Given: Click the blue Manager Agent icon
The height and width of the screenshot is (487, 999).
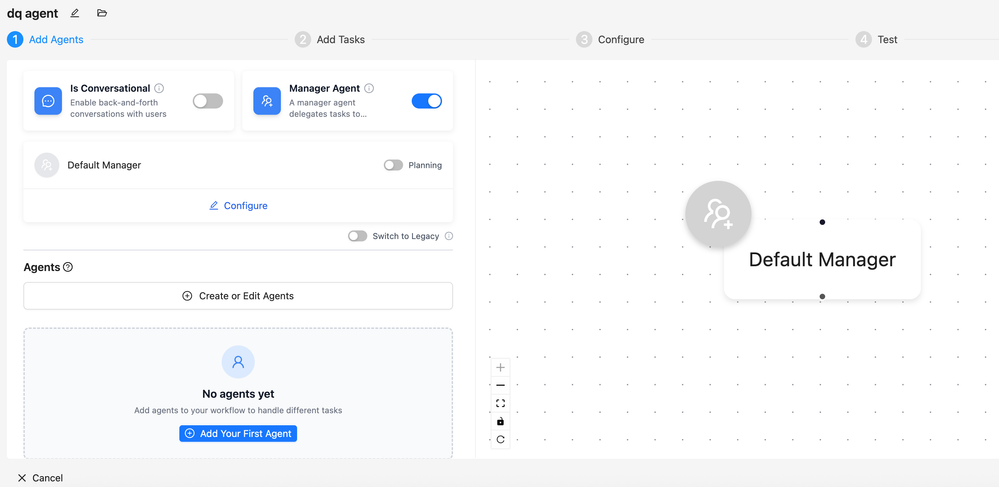Looking at the screenshot, I should tap(267, 101).
